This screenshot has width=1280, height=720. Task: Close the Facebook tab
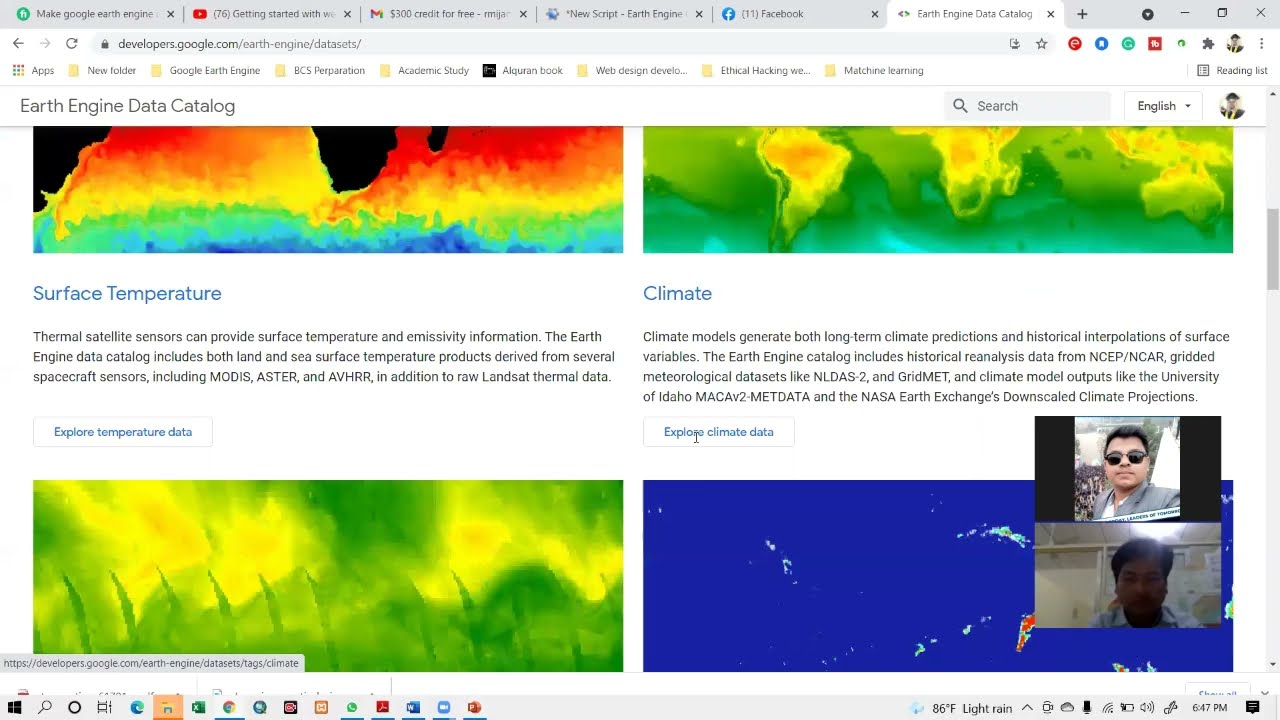pos(874,14)
